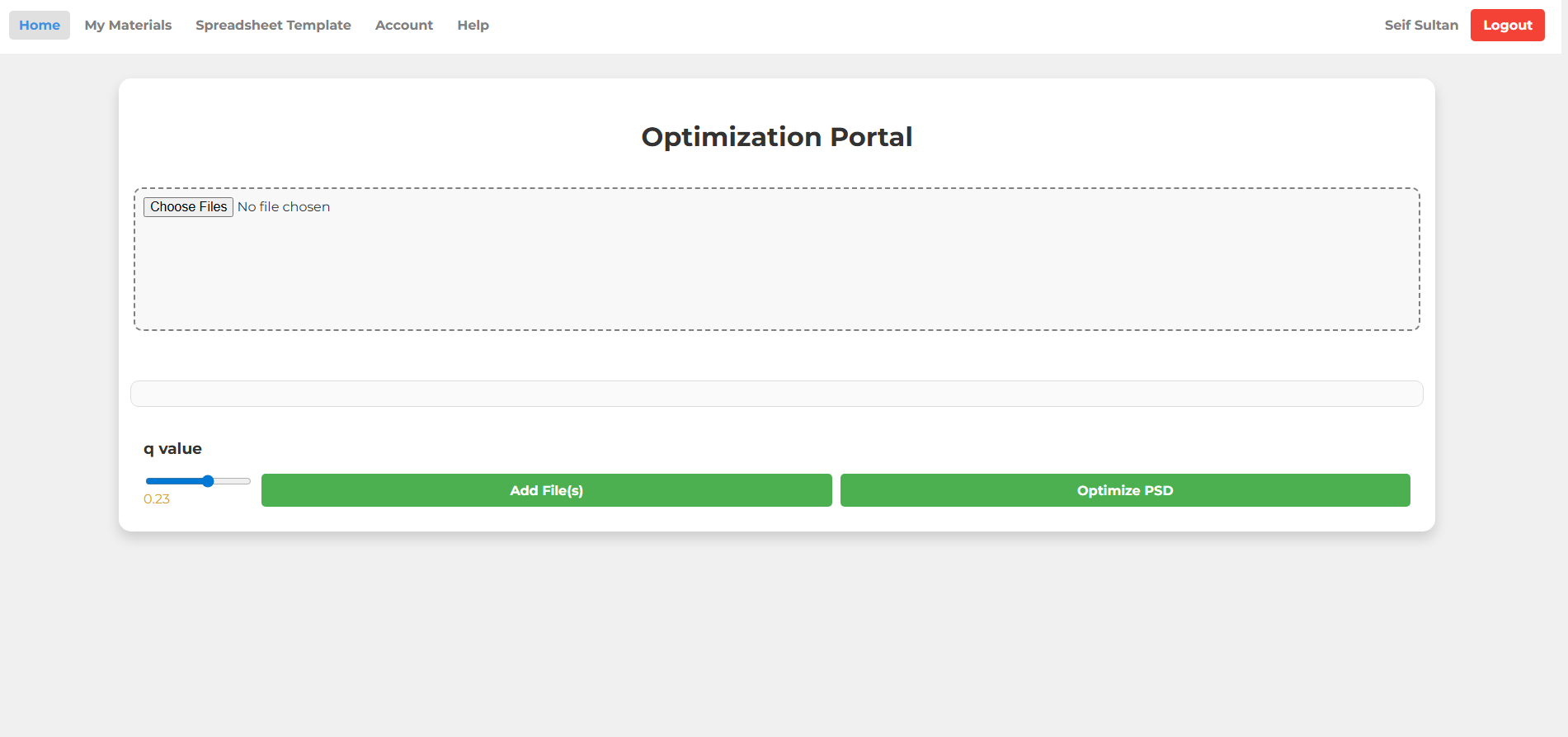Go to the Home tab
This screenshot has width=1568, height=737.
tap(40, 25)
